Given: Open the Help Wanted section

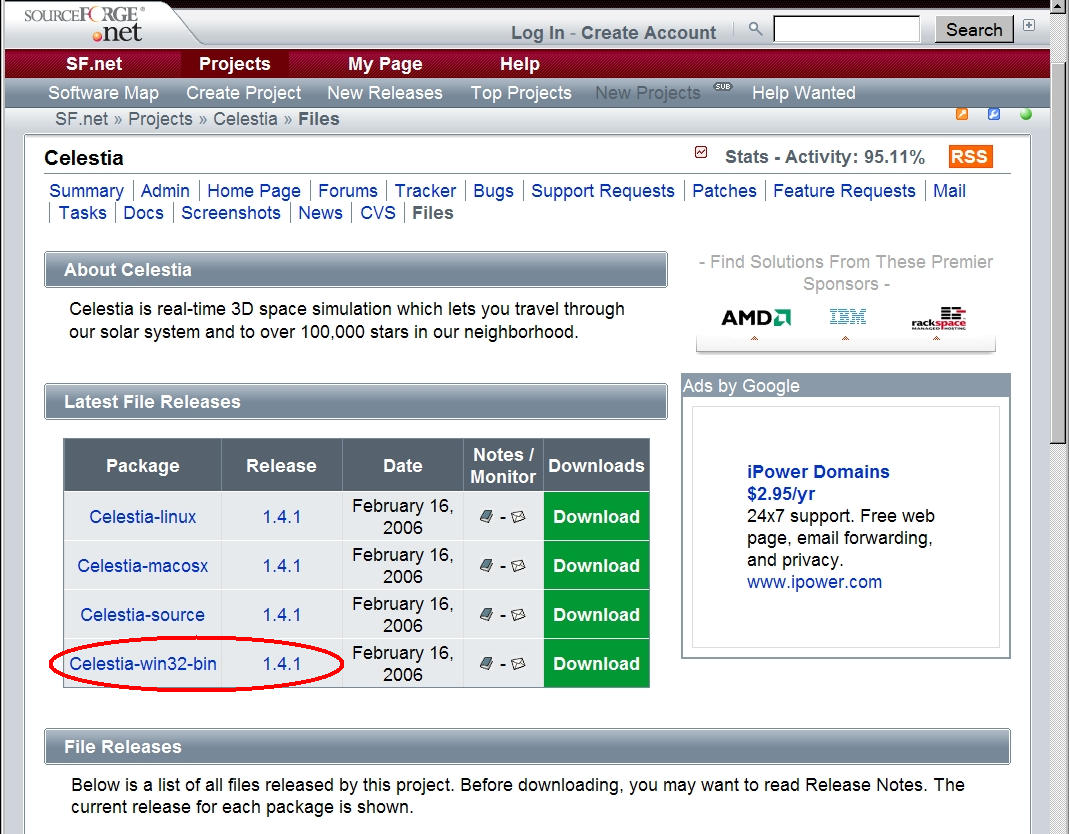Looking at the screenshot, I should click(804, 93).
